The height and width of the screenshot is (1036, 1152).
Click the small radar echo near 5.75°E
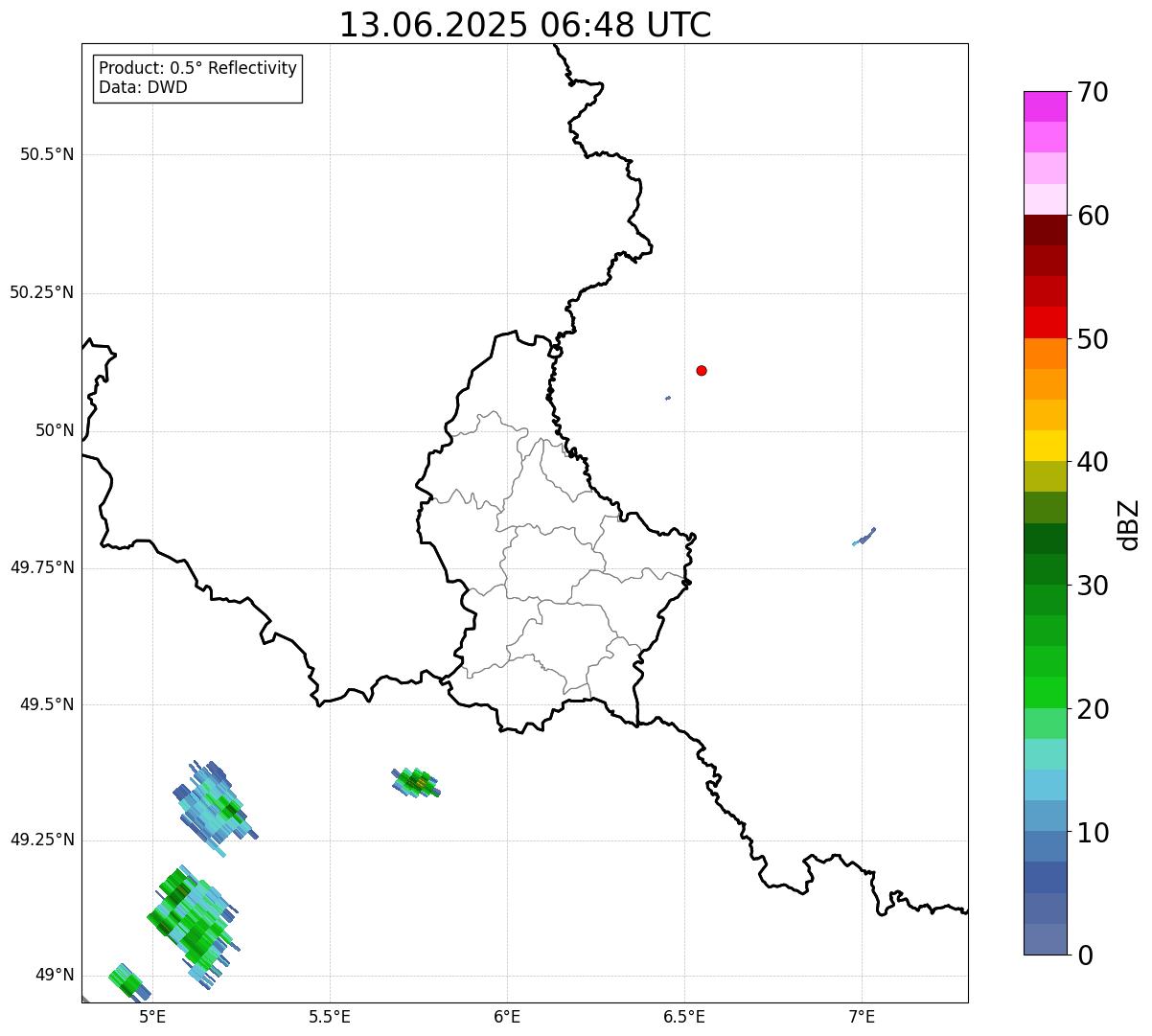[416, 782]
